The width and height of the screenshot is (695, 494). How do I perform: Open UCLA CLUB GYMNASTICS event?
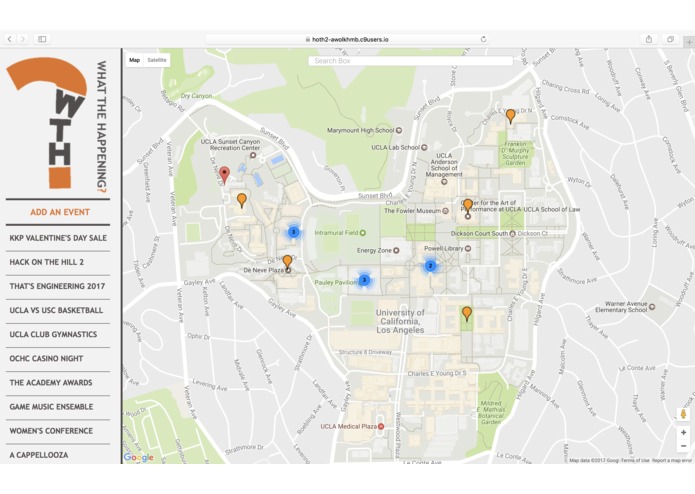pyautogui.click(x=58, y=335)
